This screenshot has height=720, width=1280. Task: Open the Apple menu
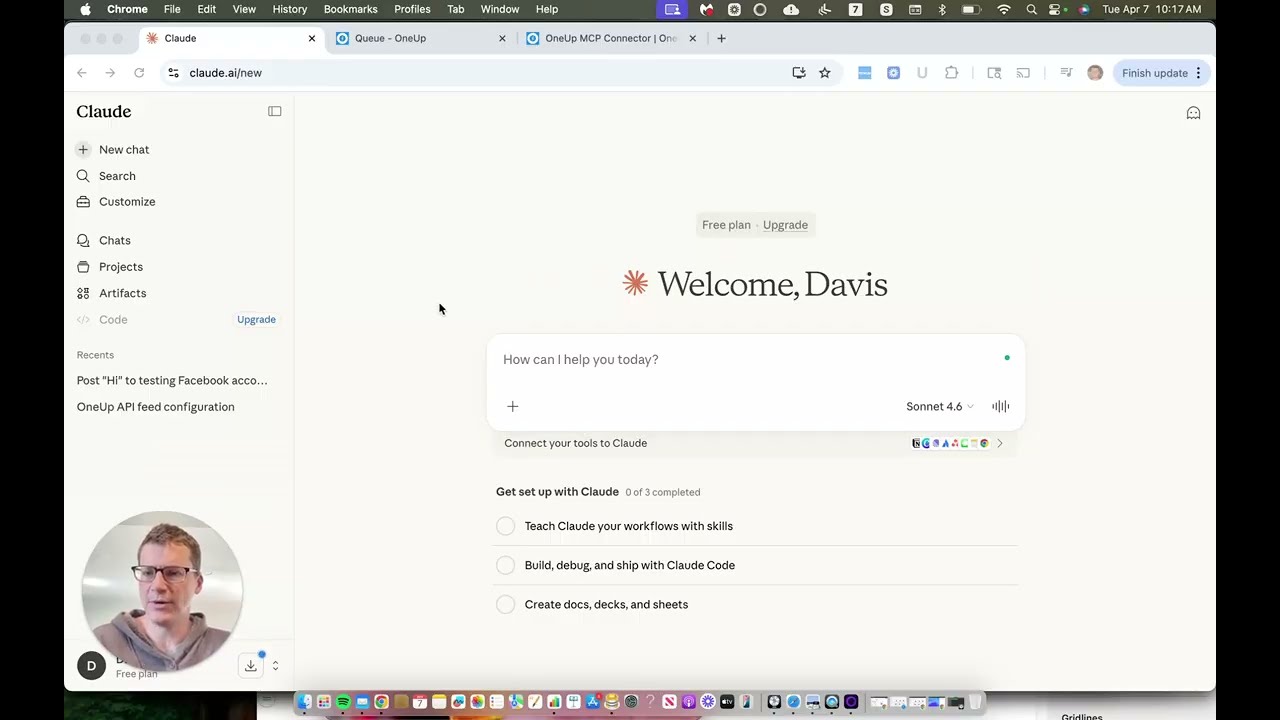tap(85, 10)
